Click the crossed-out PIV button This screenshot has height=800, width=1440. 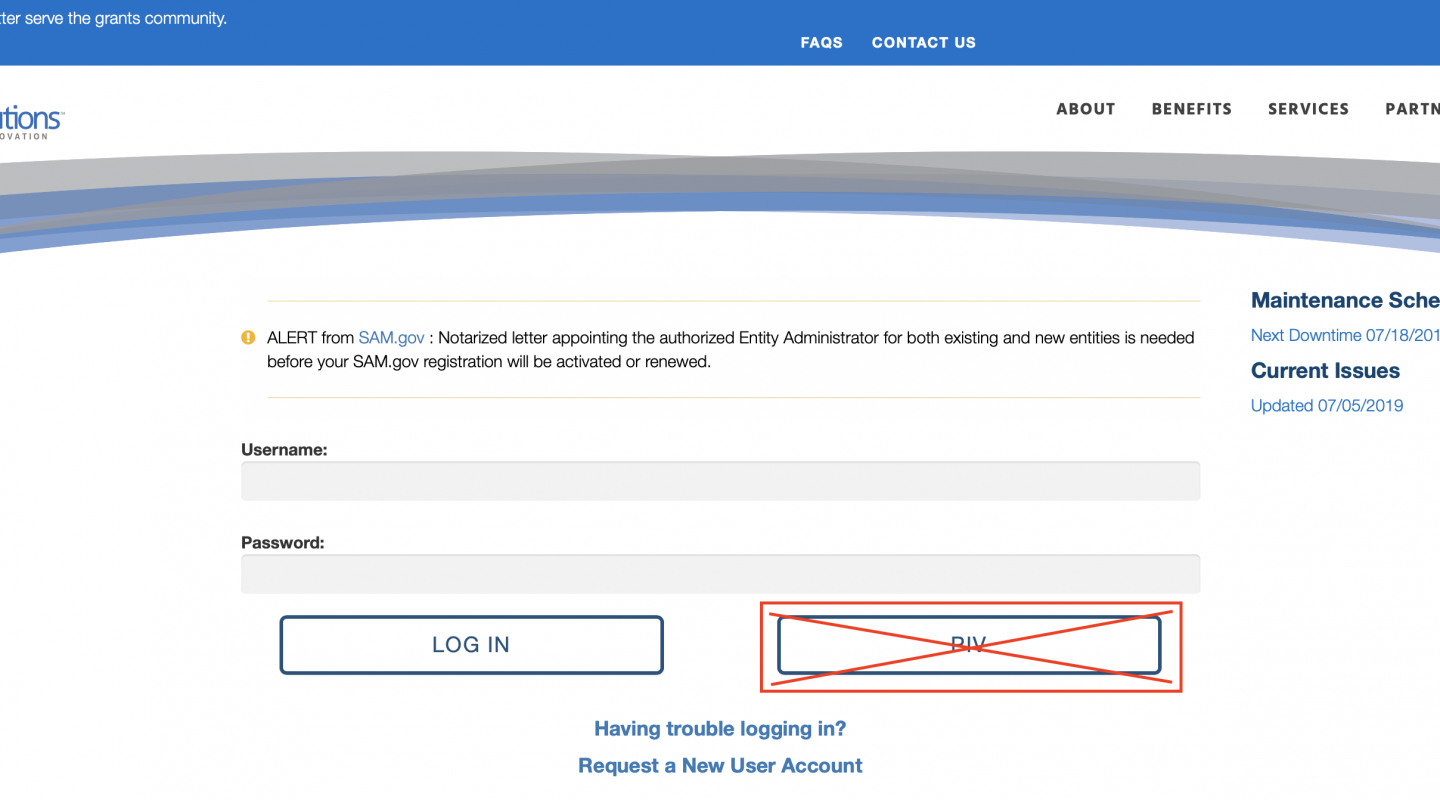pos(969,645)
